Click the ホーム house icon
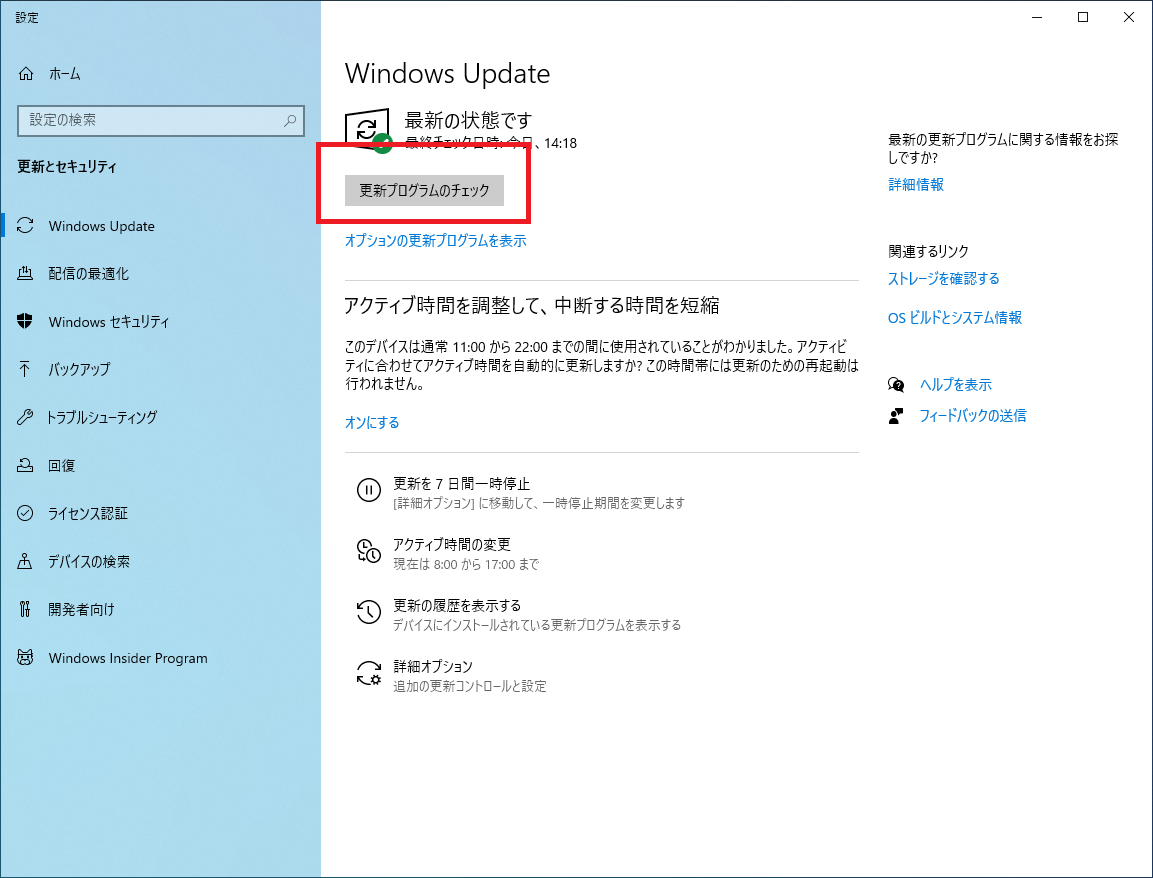The width and height of the screenshot is (1153, 878). [26, 74]
